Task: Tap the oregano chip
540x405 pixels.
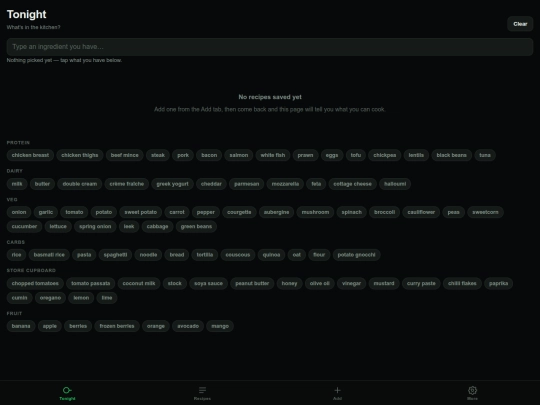Action: 50,298
